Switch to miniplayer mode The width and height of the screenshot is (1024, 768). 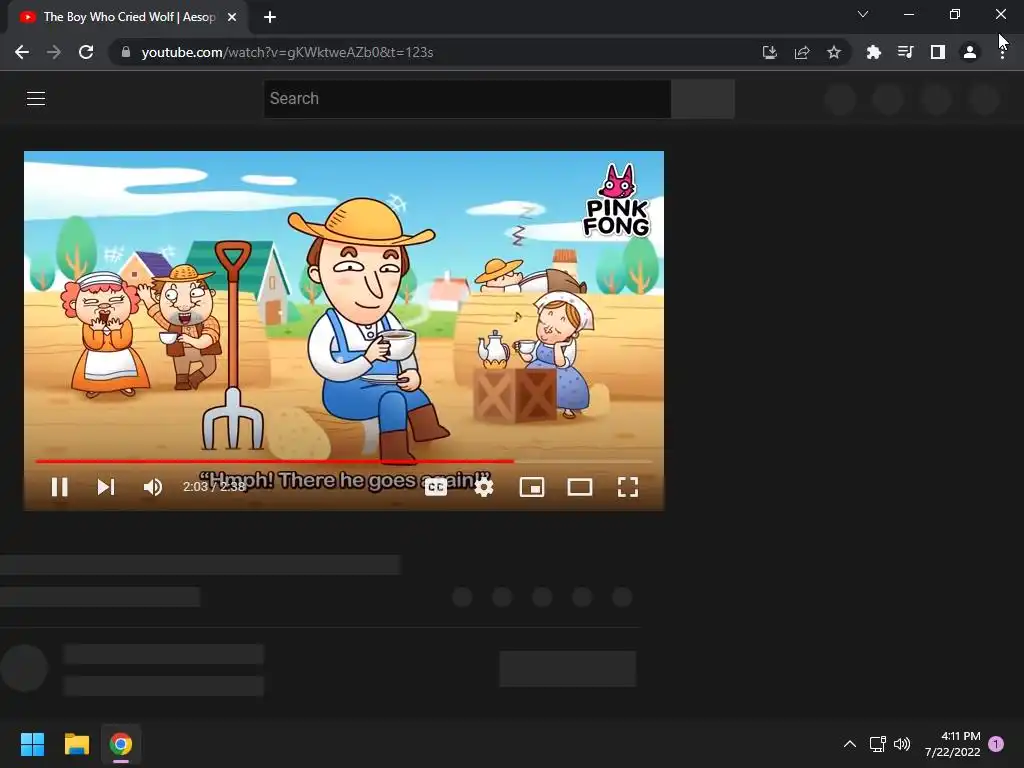click(532, 487)
